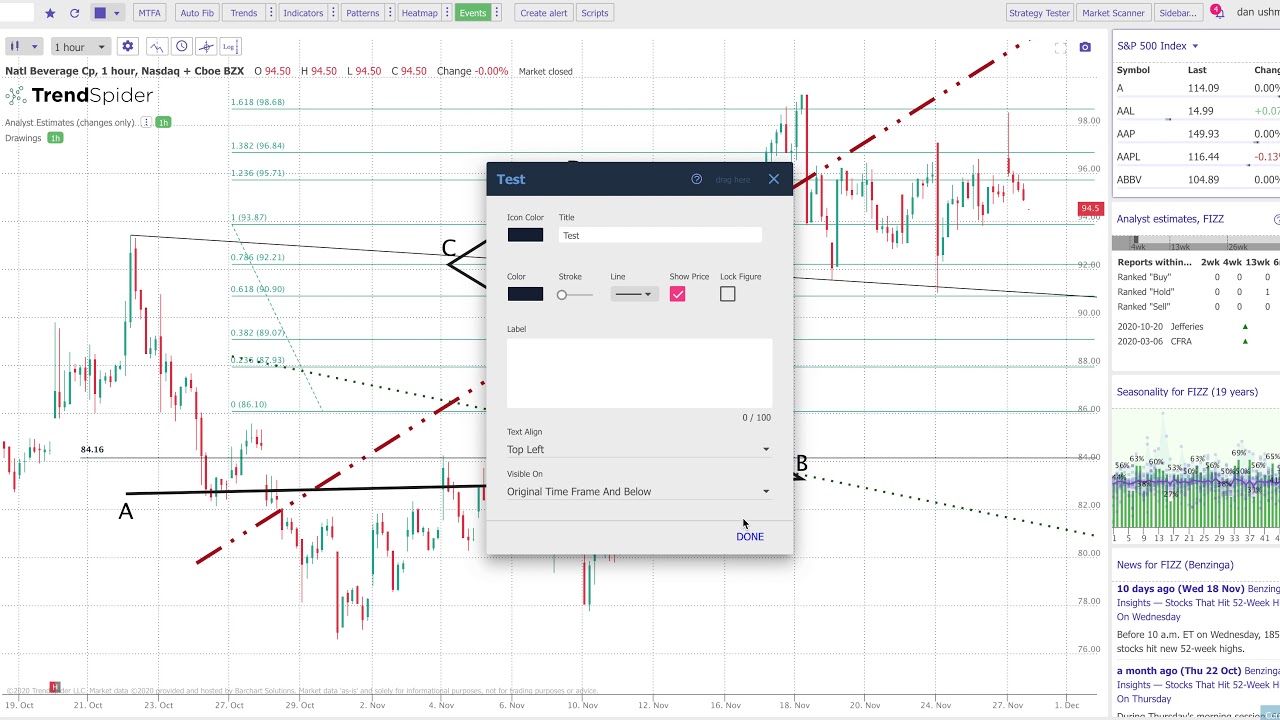Check the Lock Figure checkbox
Viewport: 1280px width, 720px height.
coord(727,294)
